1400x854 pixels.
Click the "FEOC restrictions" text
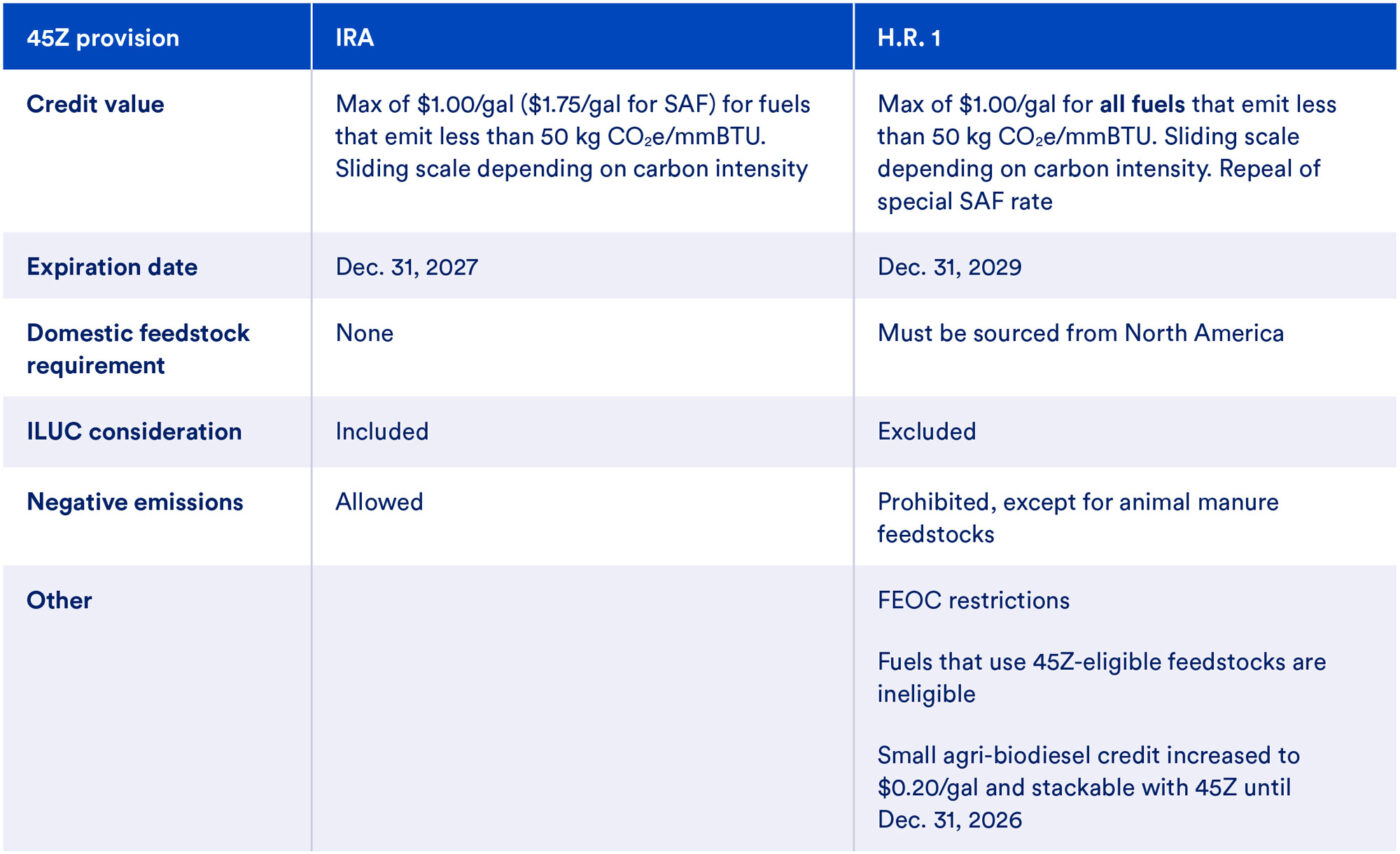[x=973, y=600]
